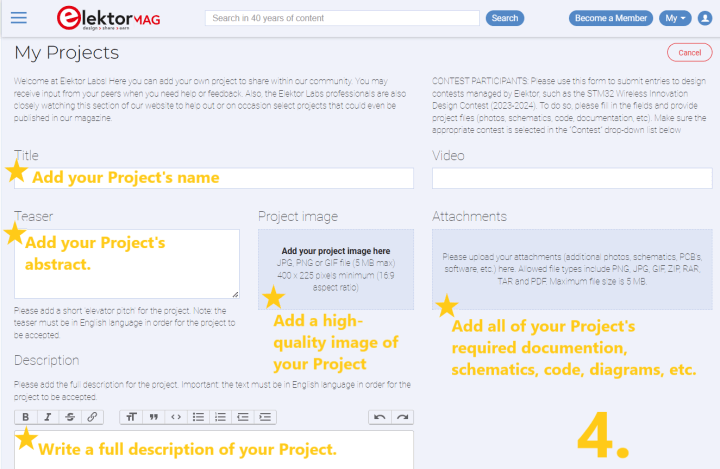The width and height of the screenshot is (720, 469).
Task: Cancel the project form
Action: coord(689,52)
